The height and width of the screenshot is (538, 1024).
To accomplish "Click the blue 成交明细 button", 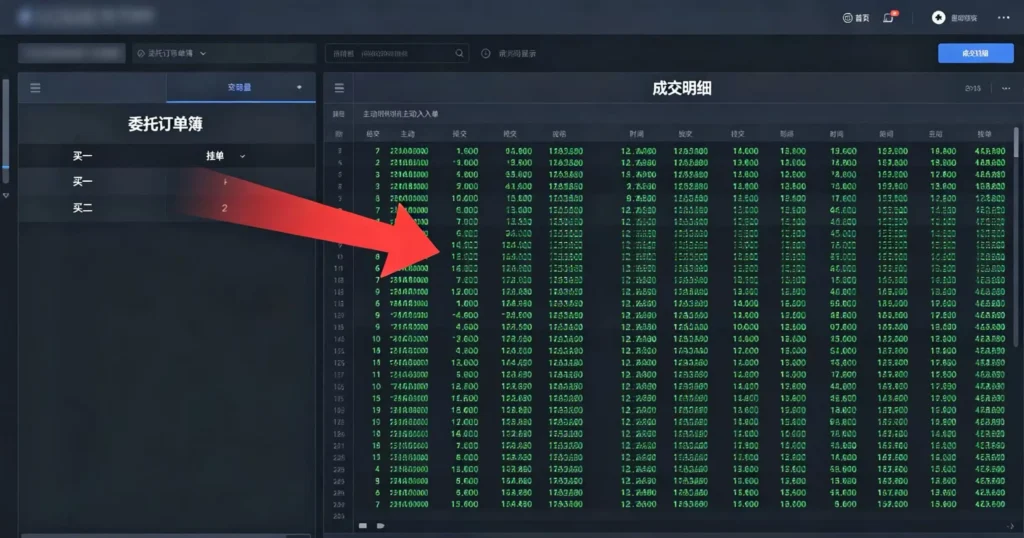I will point(976,54).
